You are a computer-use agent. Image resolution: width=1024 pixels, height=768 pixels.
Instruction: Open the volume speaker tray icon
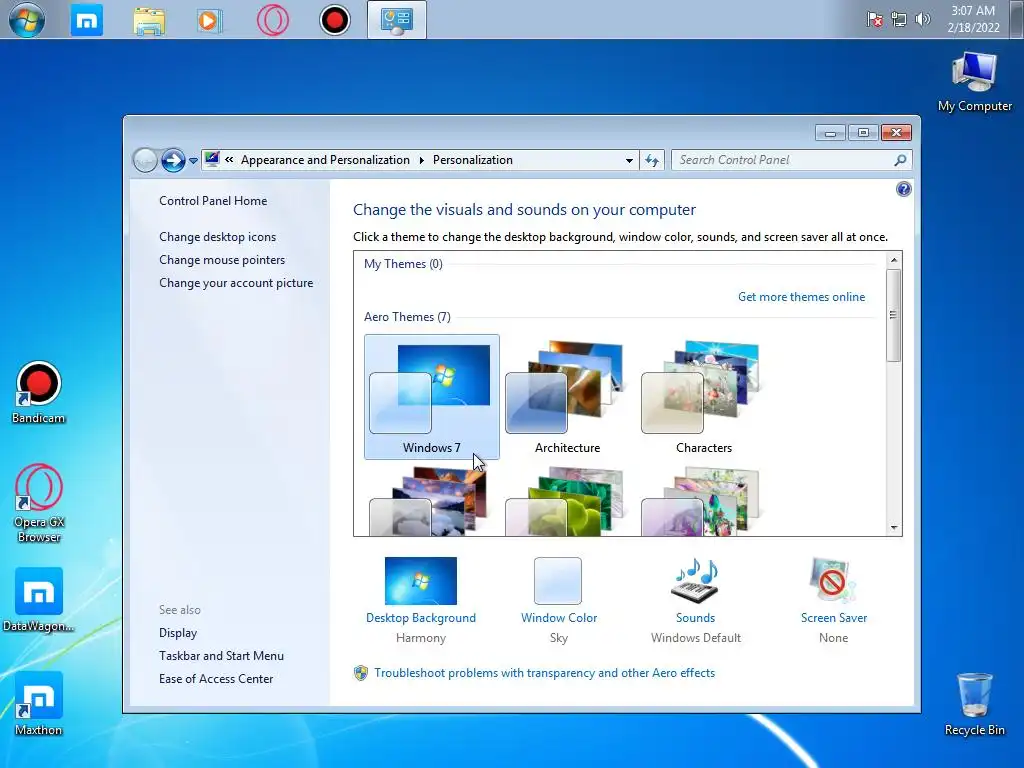[x=922, y=20]
